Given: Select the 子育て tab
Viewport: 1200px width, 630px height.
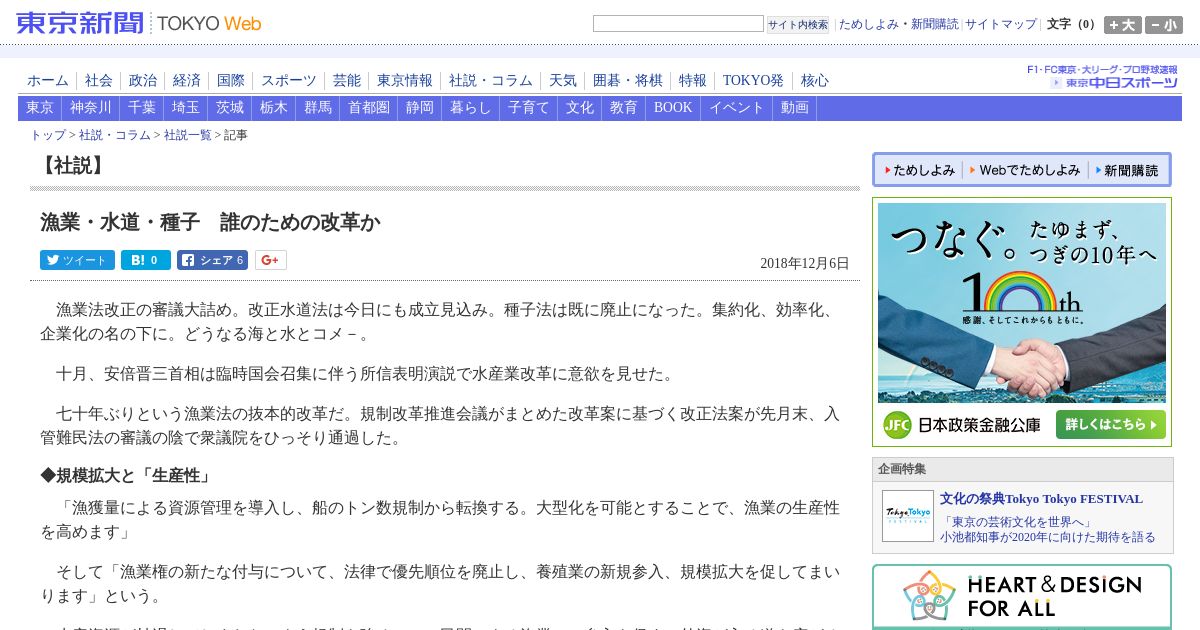Looking at the screenshot, I should click(529, 108).
